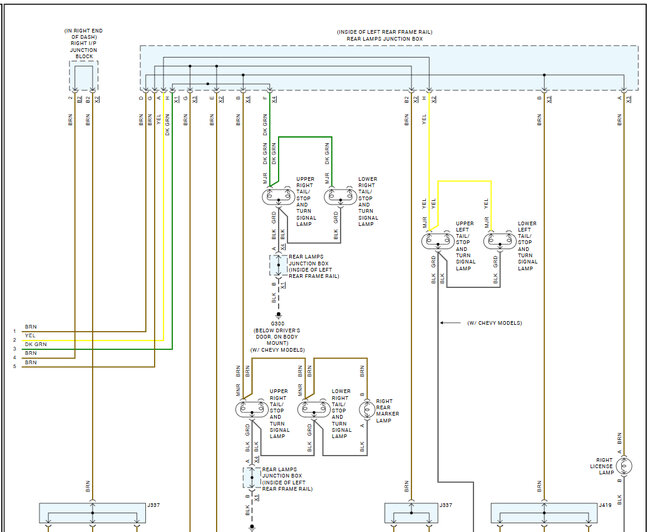650x532 pixels.
Task: Click the YEL wire label at line 2
Action: coord(30,335)
